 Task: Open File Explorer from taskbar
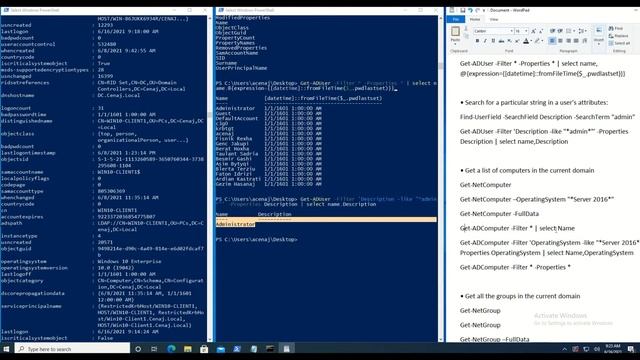(x=187, y=349)
